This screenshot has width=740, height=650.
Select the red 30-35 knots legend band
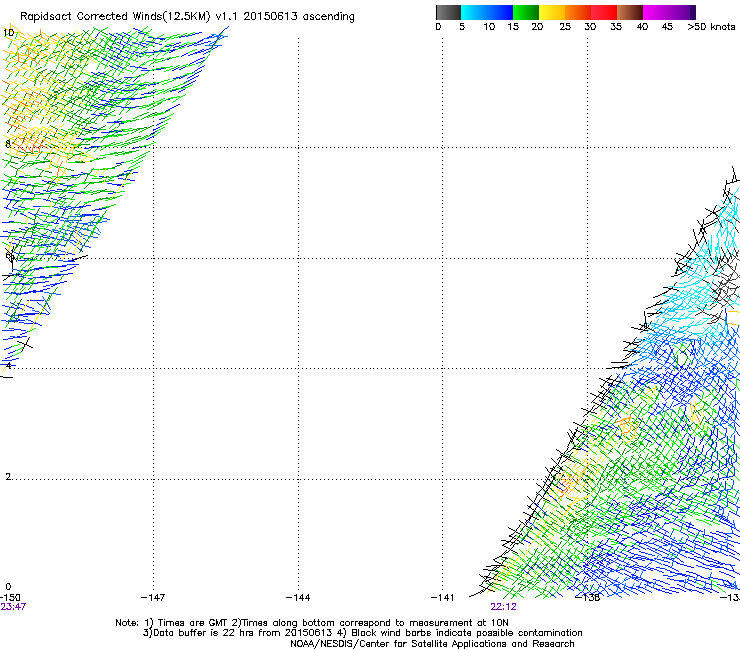[604, 12]
